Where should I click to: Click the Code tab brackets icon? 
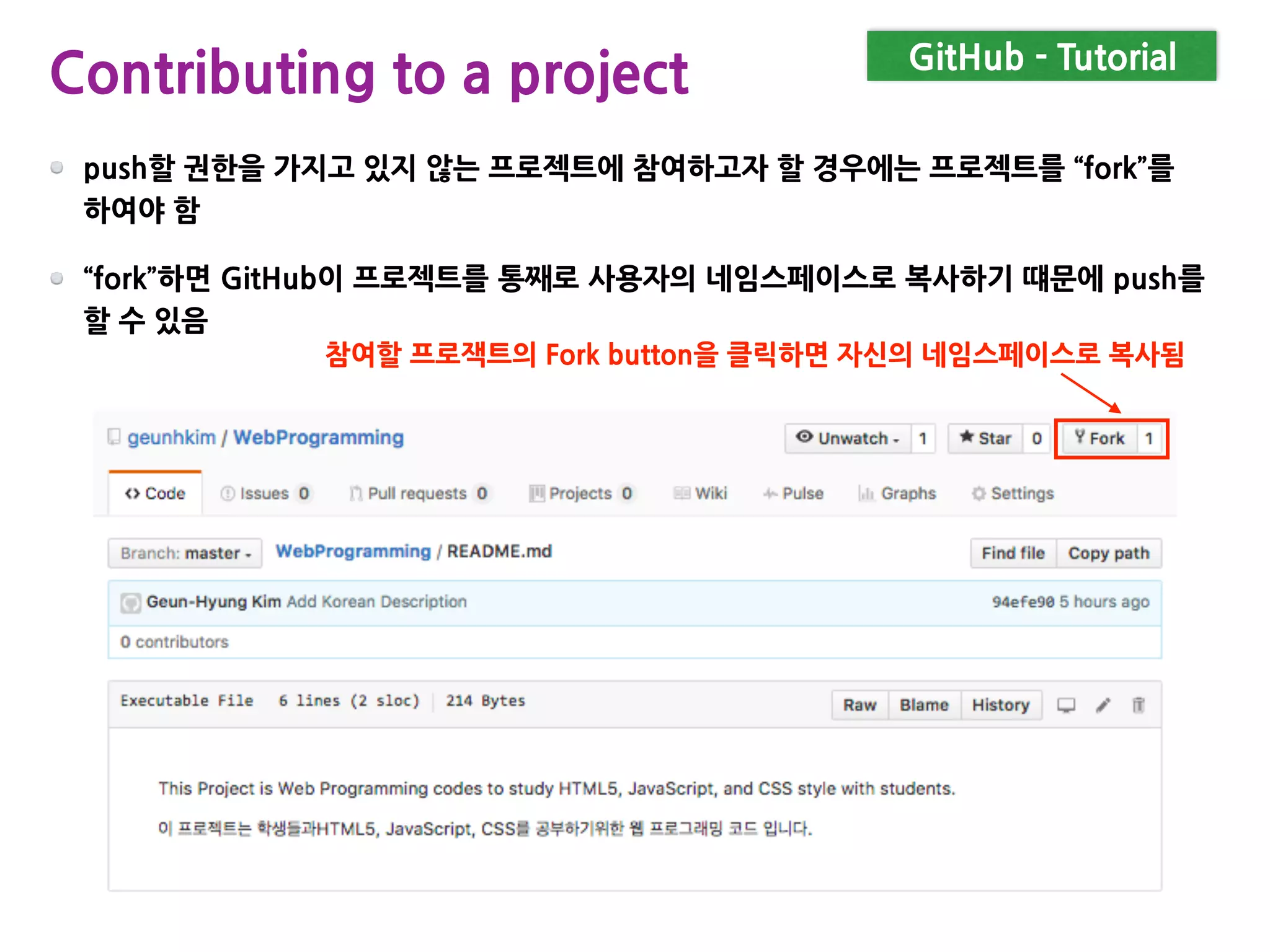pos(132,493)
